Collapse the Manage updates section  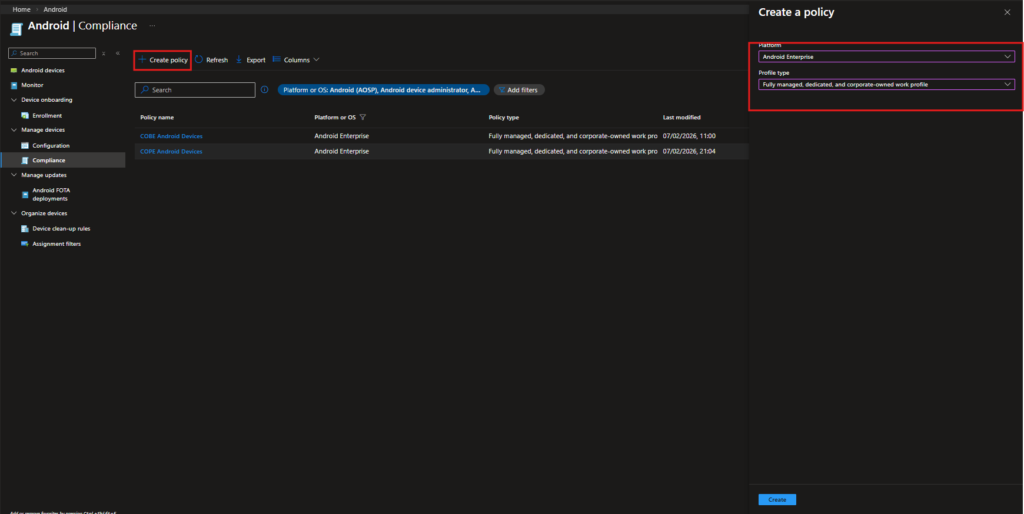click(x=13, y=175)
